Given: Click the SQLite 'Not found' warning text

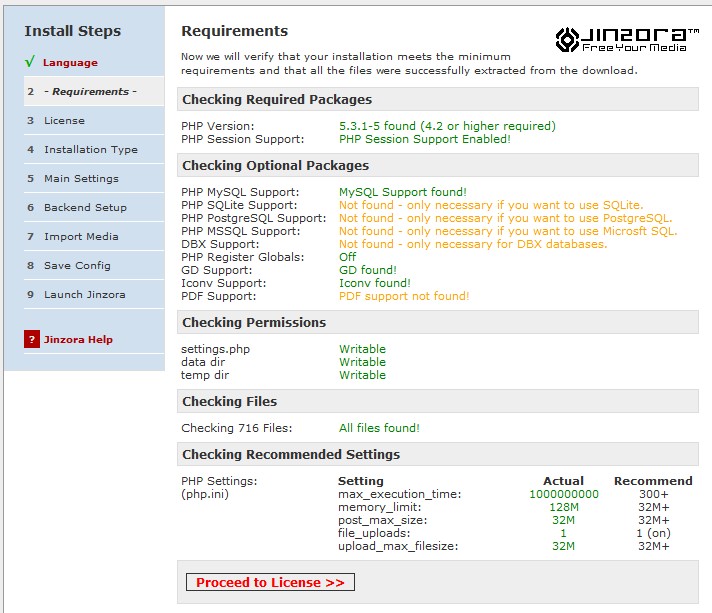Looking at the screenshot, I should pos(491,205).
